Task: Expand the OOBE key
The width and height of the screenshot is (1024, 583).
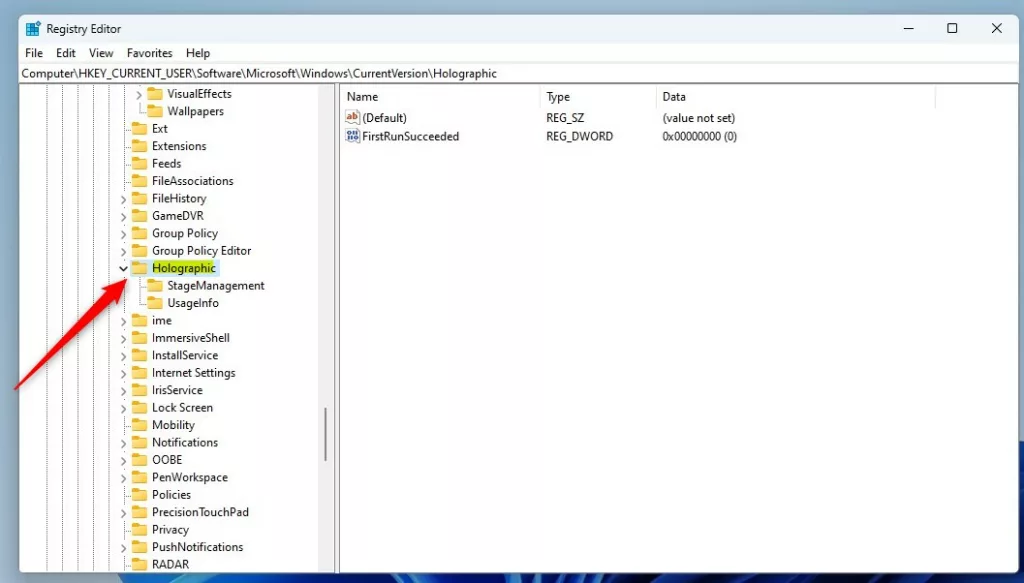Action: [123, 460]
